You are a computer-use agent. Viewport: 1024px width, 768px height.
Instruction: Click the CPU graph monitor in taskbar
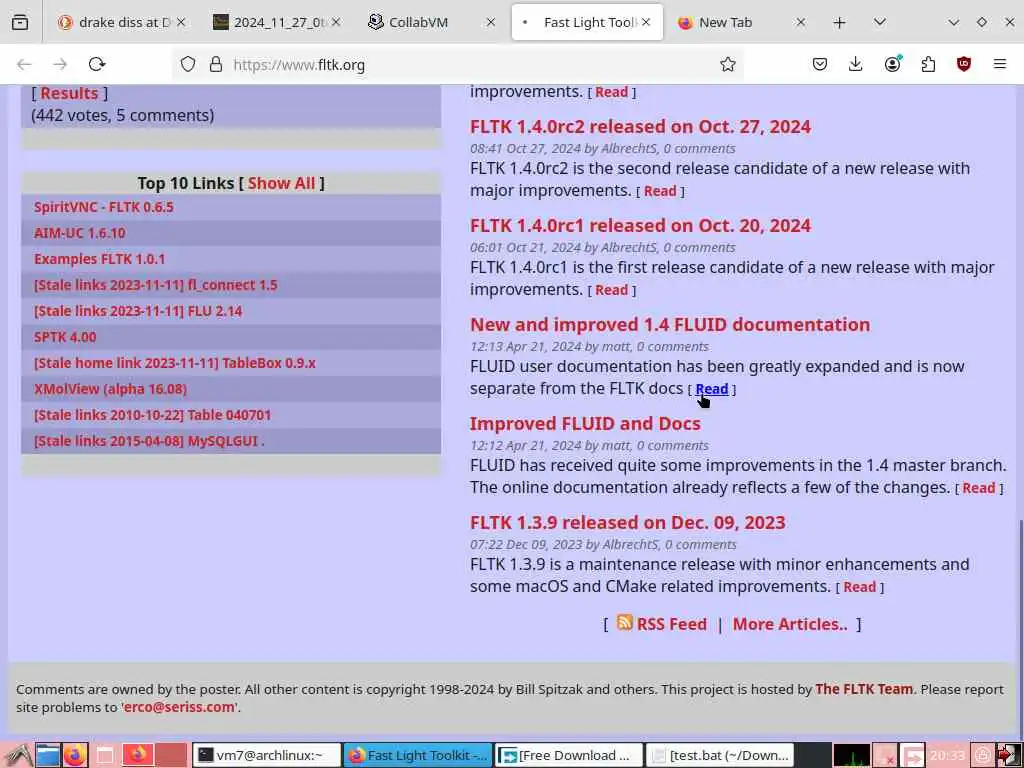[852, 756]
